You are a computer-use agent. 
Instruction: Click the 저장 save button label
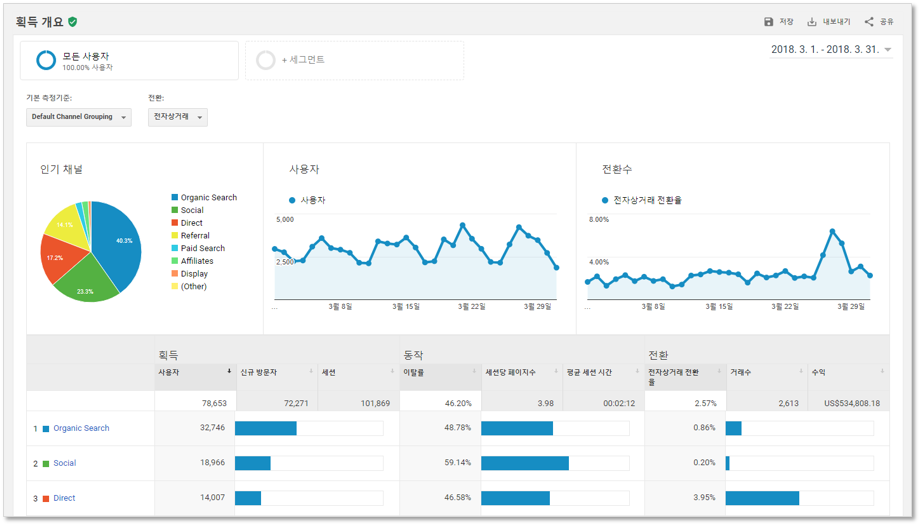pyautogui.click(x=786, y=22)
